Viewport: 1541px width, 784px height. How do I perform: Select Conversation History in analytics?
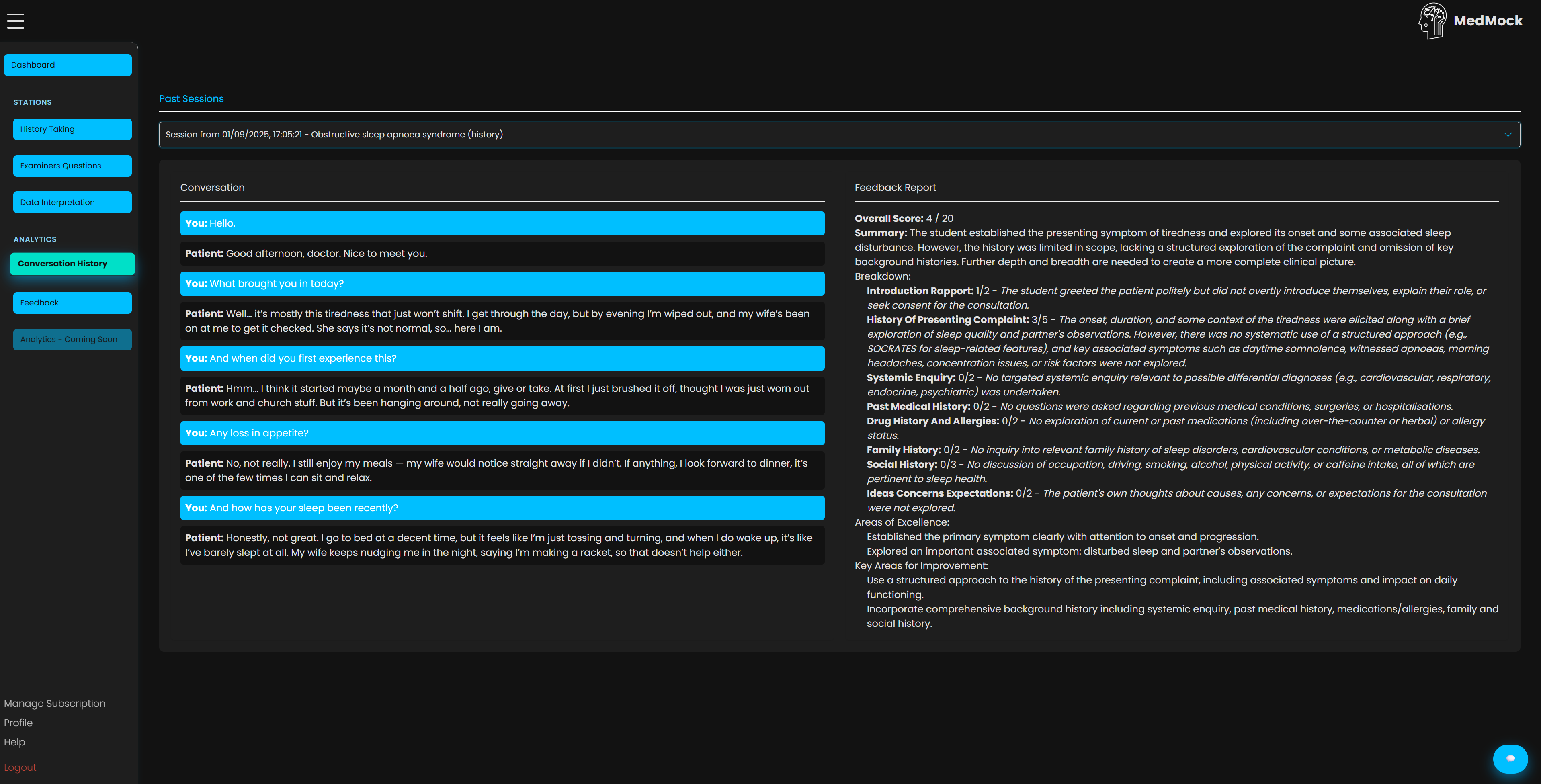72,264
